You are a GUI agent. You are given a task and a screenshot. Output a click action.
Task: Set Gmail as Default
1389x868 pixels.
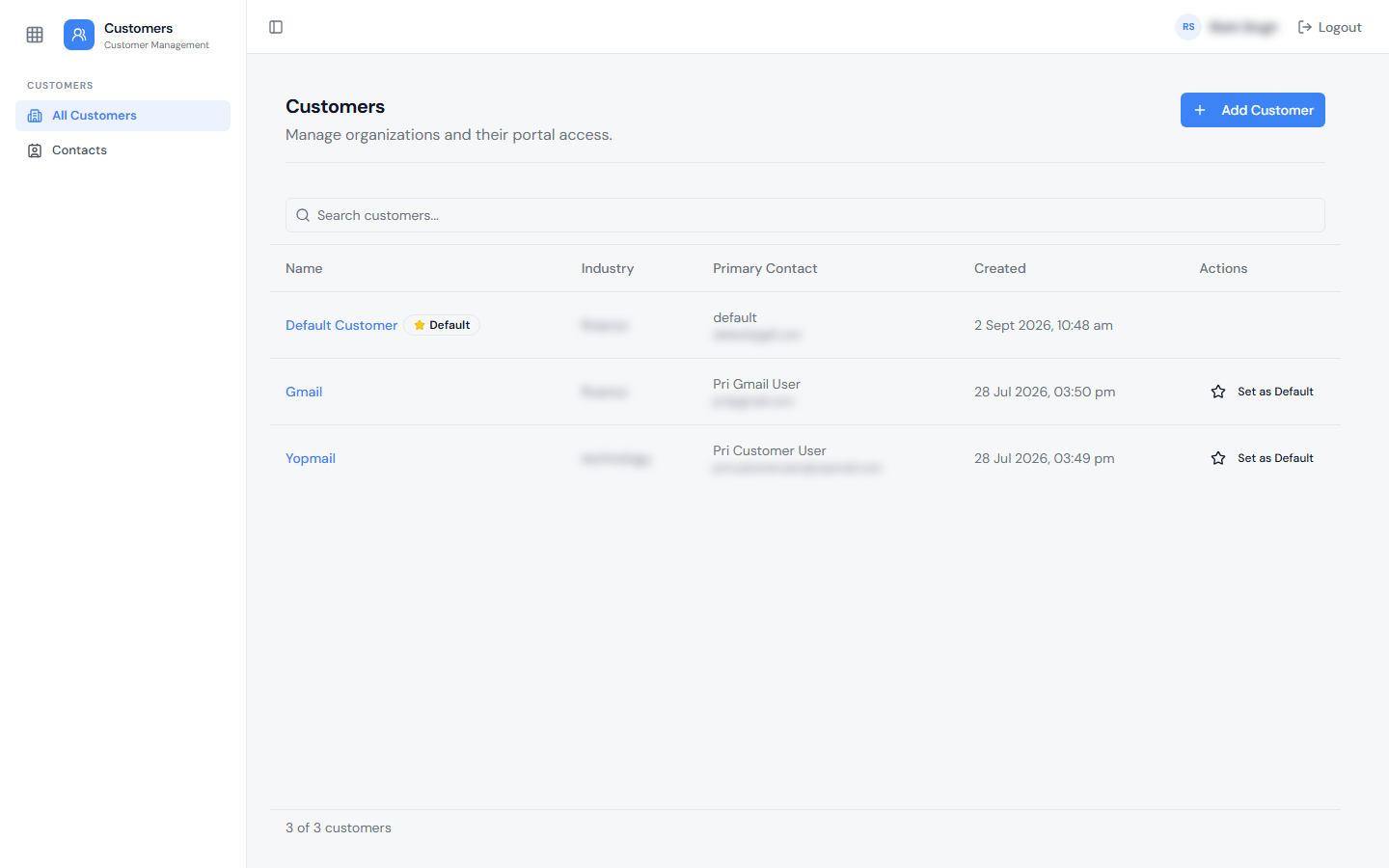[x=1262, y=392]
